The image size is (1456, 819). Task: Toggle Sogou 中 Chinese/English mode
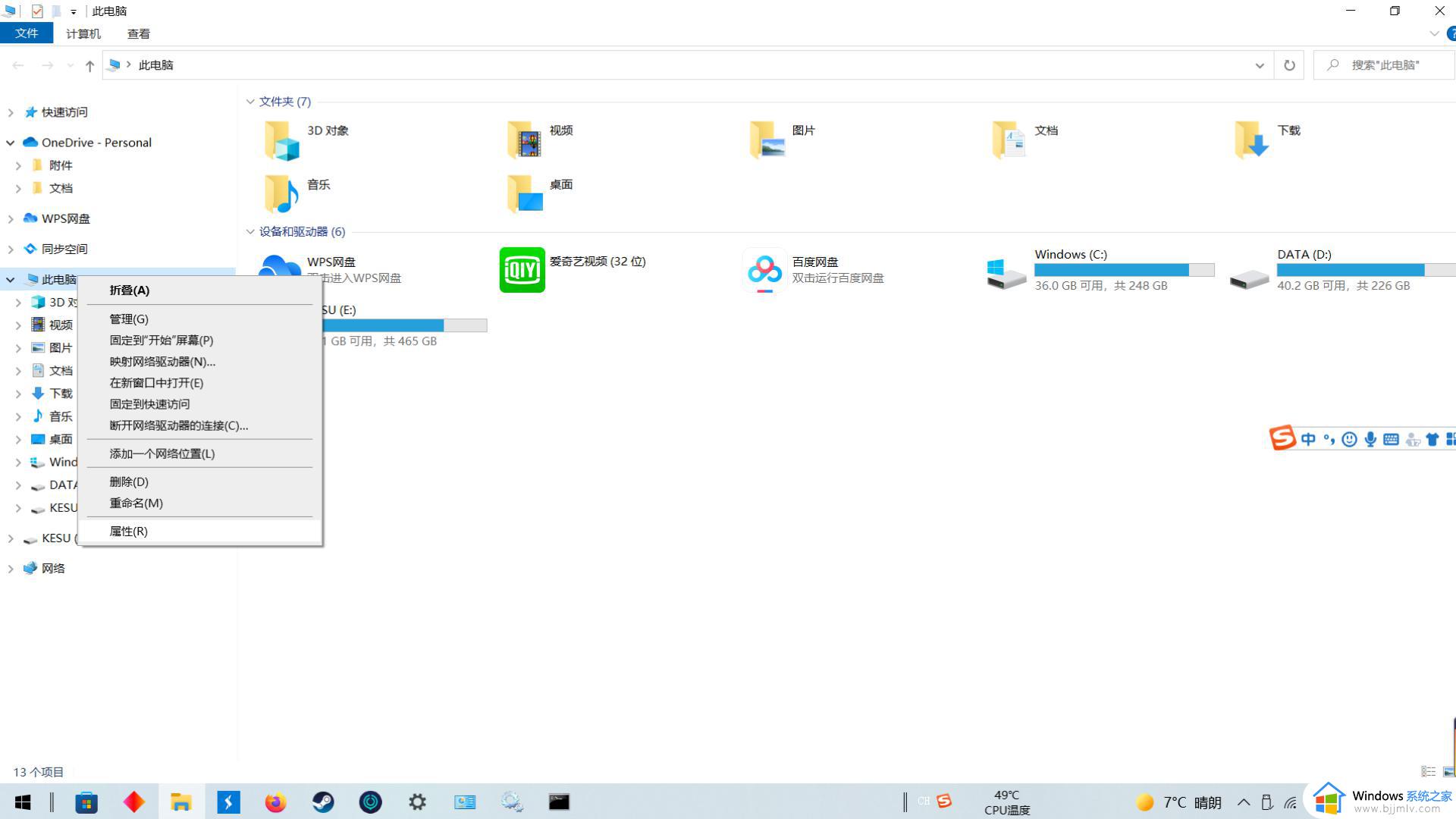click(x=1308, y=439)
